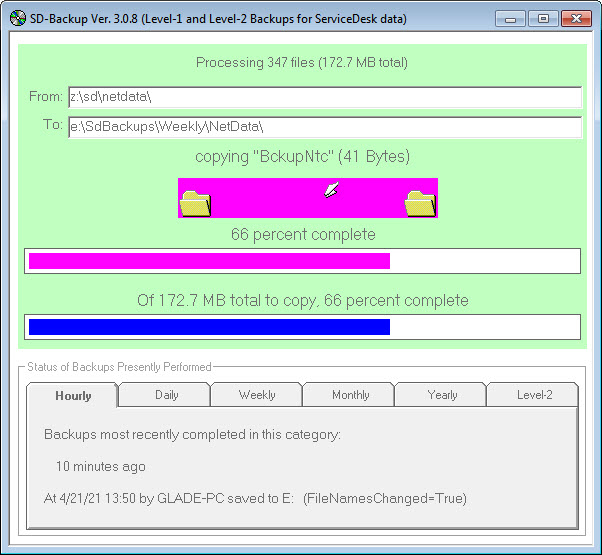Show the Monthly backup status tab

point(350,395)
